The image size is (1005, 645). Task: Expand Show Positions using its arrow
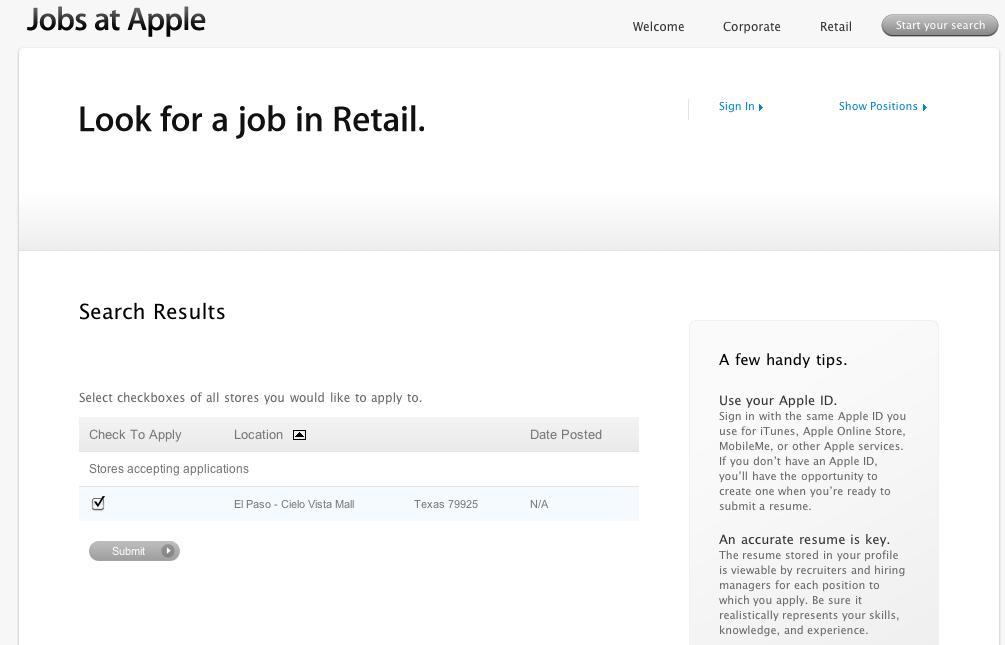(x=925, y=107)
